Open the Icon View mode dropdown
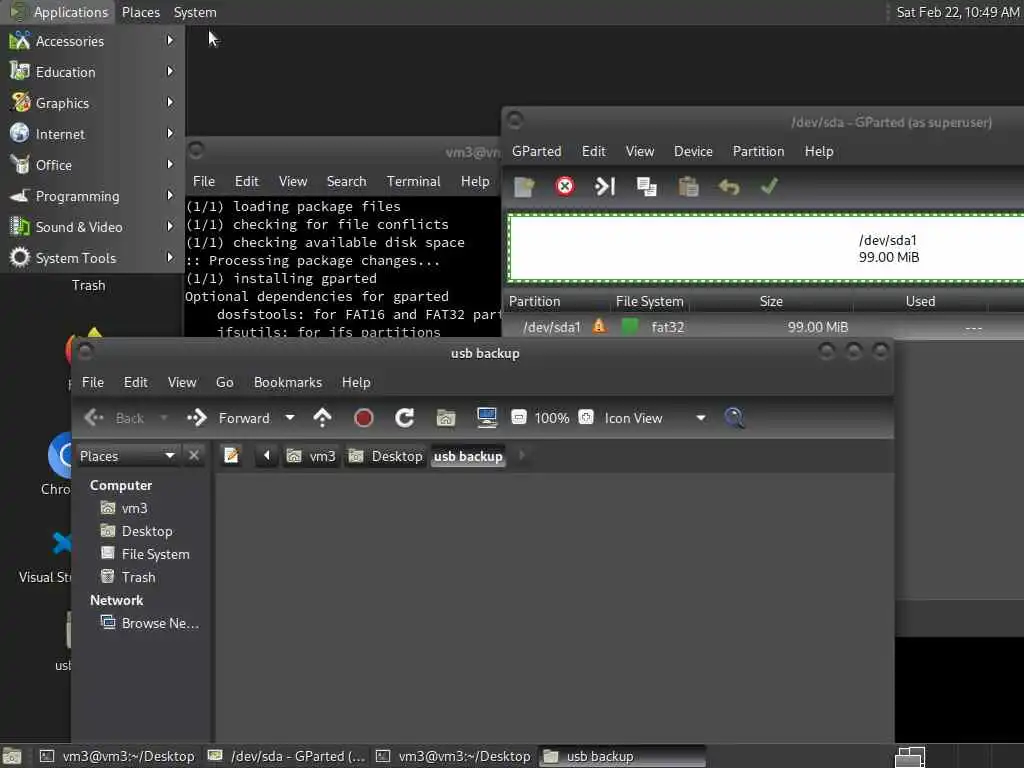The image size is (1024, 768). [656, 418]
